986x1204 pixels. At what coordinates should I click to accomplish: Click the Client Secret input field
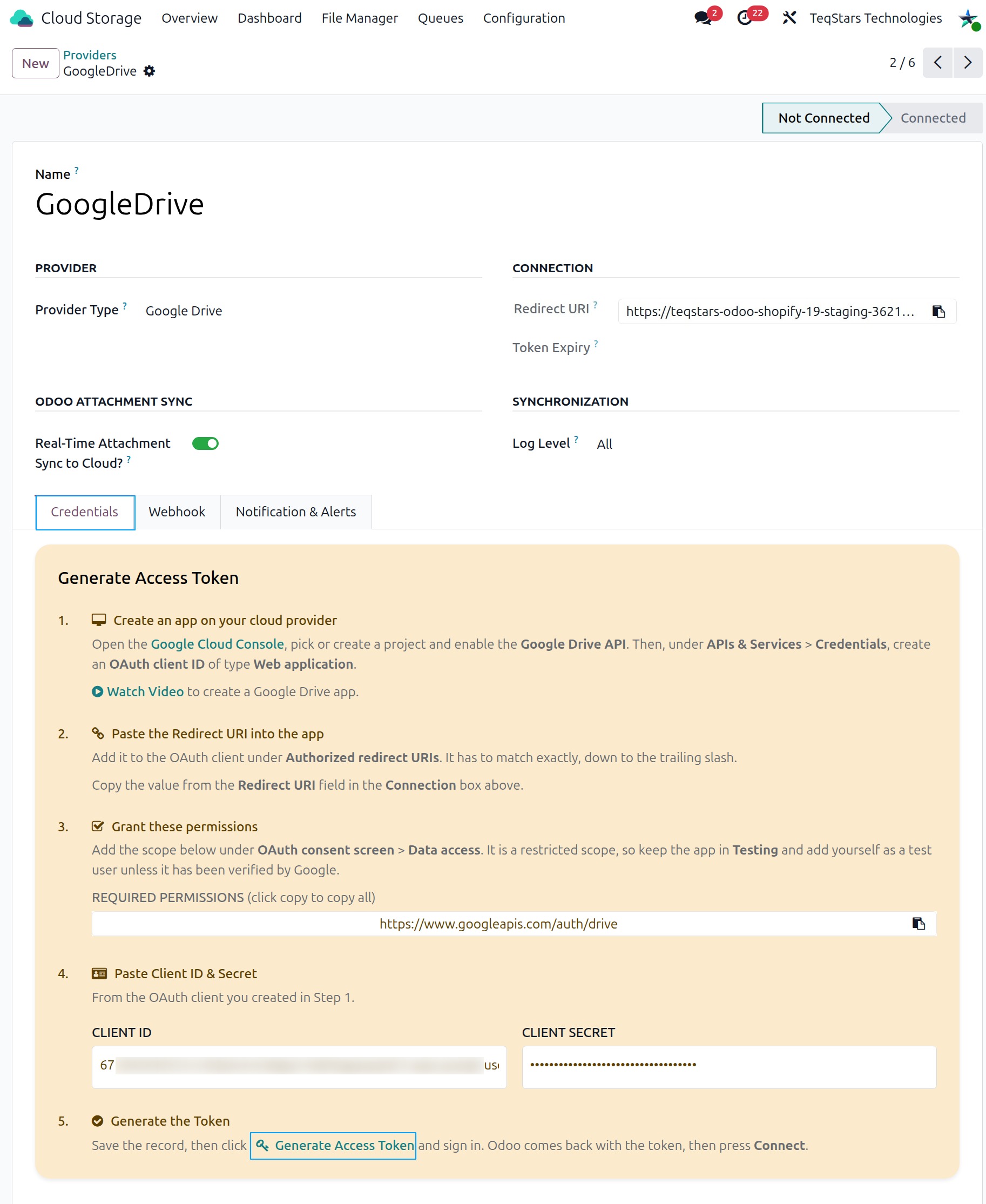pyautogui.click(x=730, y=1067)
